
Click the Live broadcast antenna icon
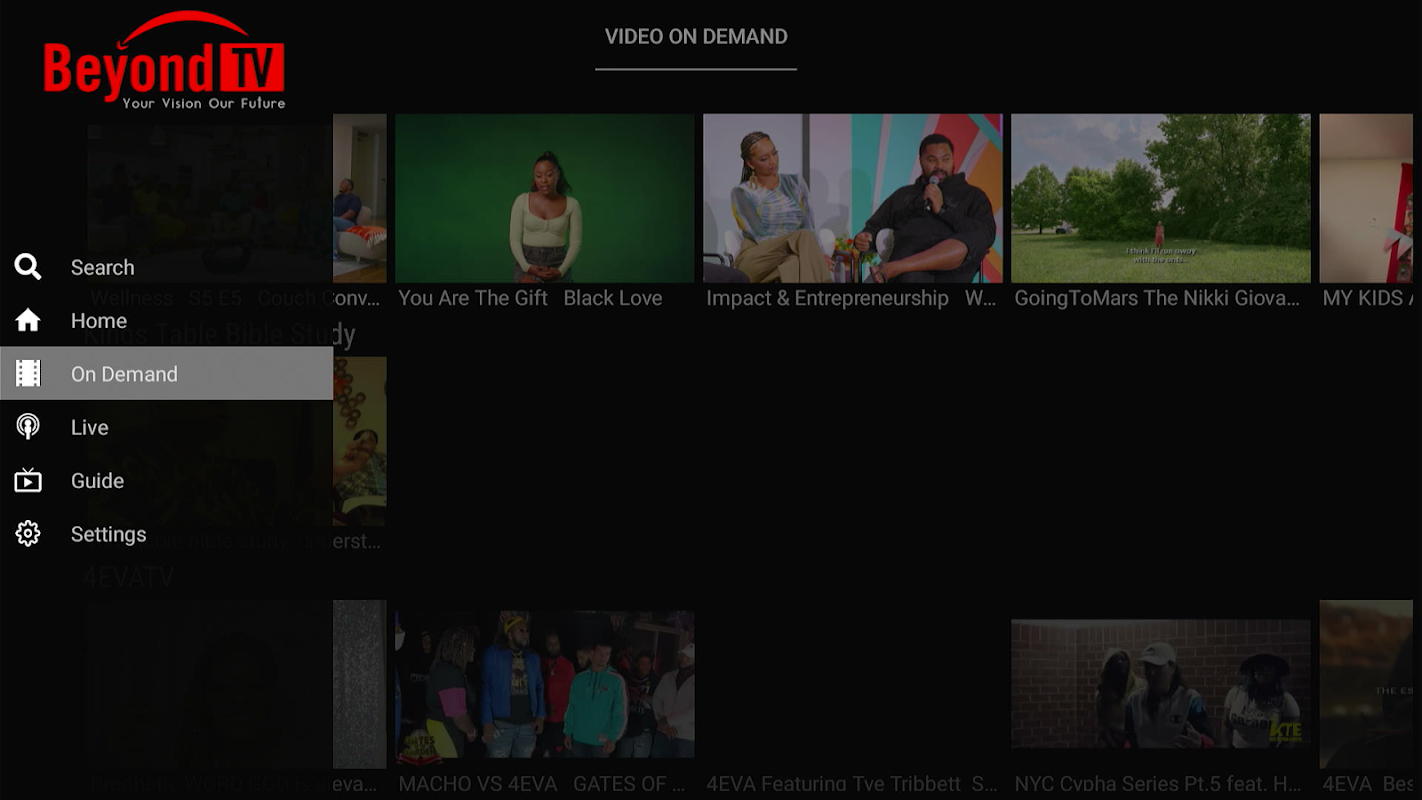28,427
